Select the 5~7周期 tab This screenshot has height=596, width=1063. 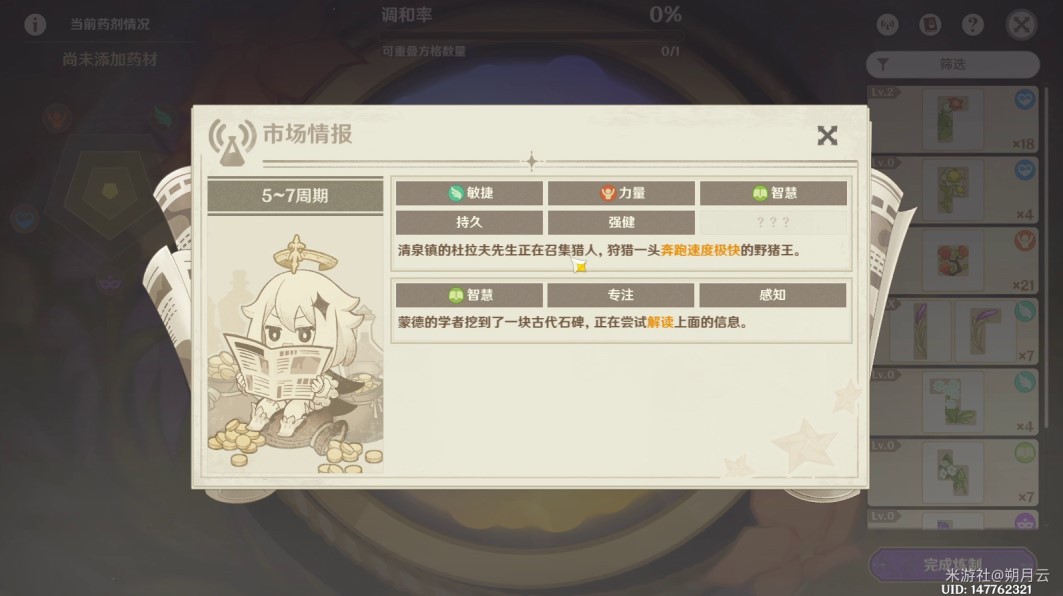click(x=295, y=196)
